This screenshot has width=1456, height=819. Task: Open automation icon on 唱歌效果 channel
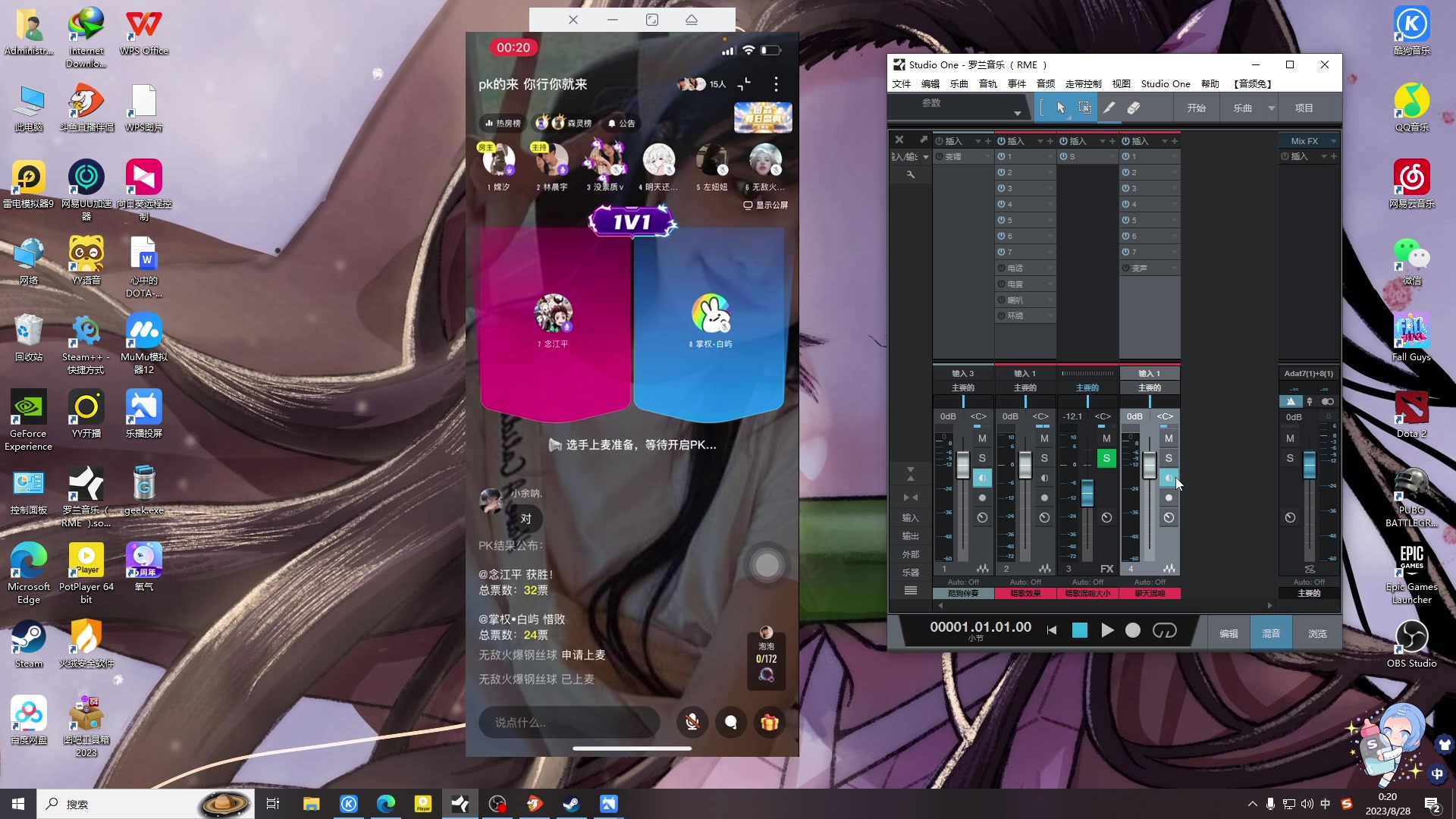1045,569
